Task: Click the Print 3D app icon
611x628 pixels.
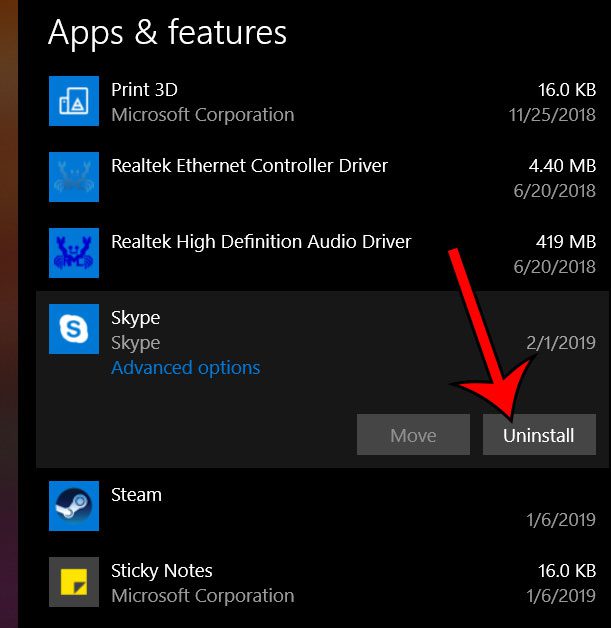Action: tap(74, 101)
